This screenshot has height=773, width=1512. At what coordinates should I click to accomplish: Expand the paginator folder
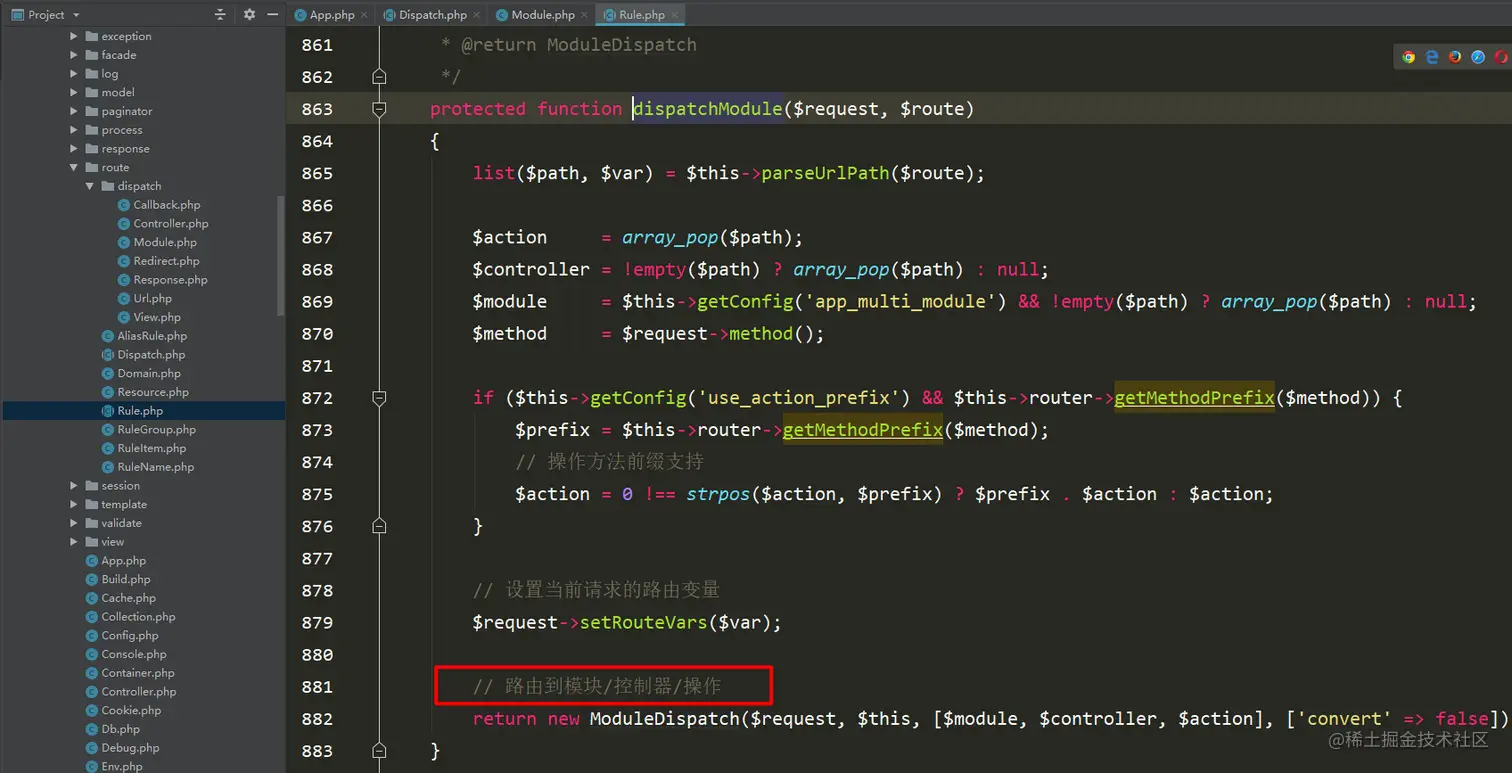(x=74, y=111)
